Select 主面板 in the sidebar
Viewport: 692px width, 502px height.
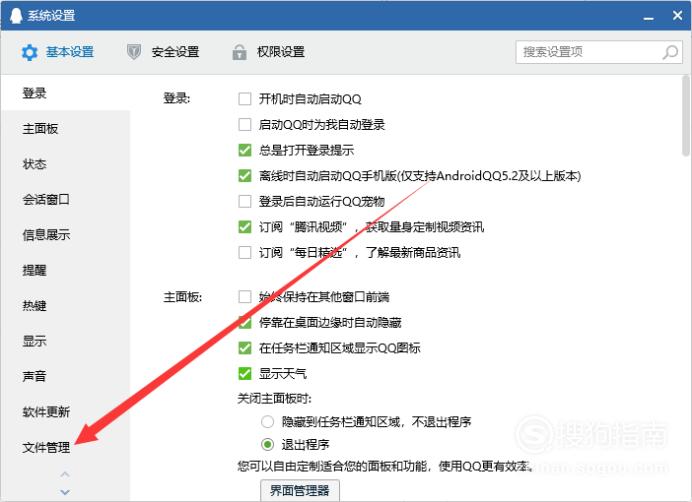click(66, 128)
